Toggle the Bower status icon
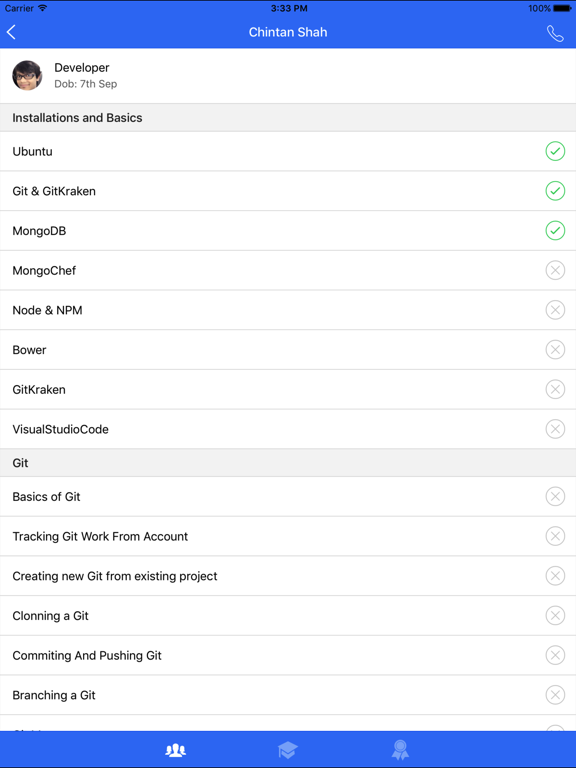This screenshot has height=768, width=576. 555,350
